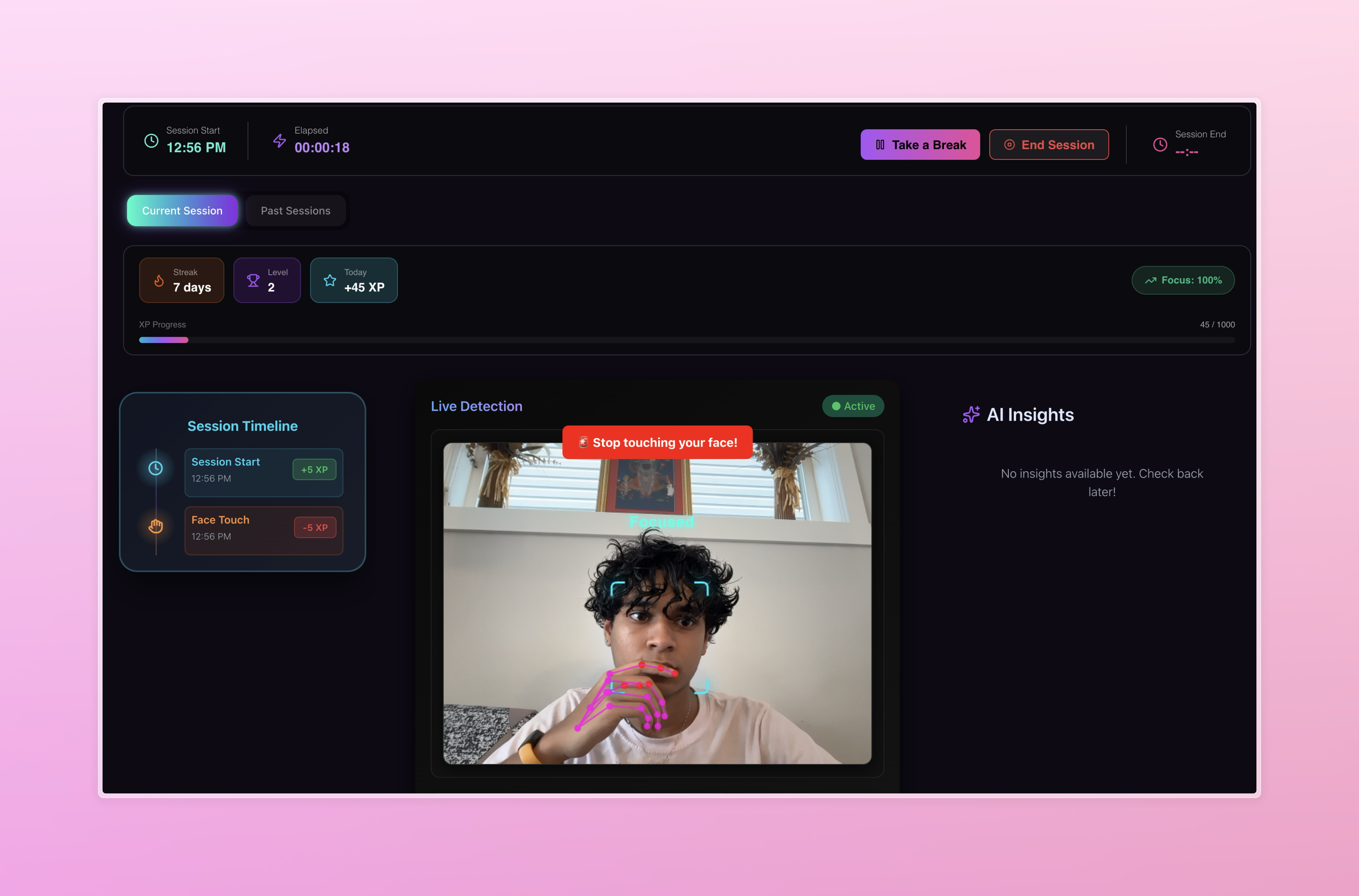Click the Active status badge
The width and height of the screenshot is (1359, 896).
click(x=853, y=406)
